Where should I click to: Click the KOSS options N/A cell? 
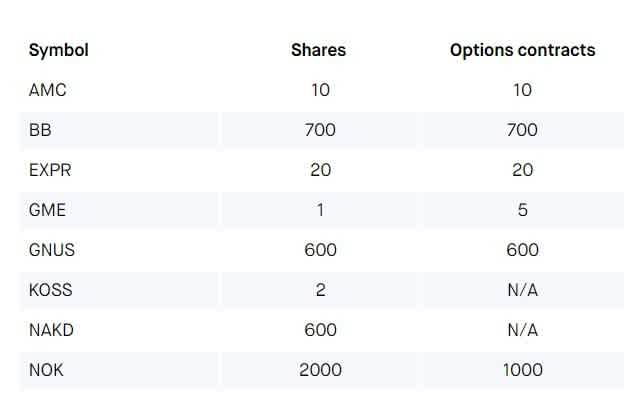(x=522, y=290)
